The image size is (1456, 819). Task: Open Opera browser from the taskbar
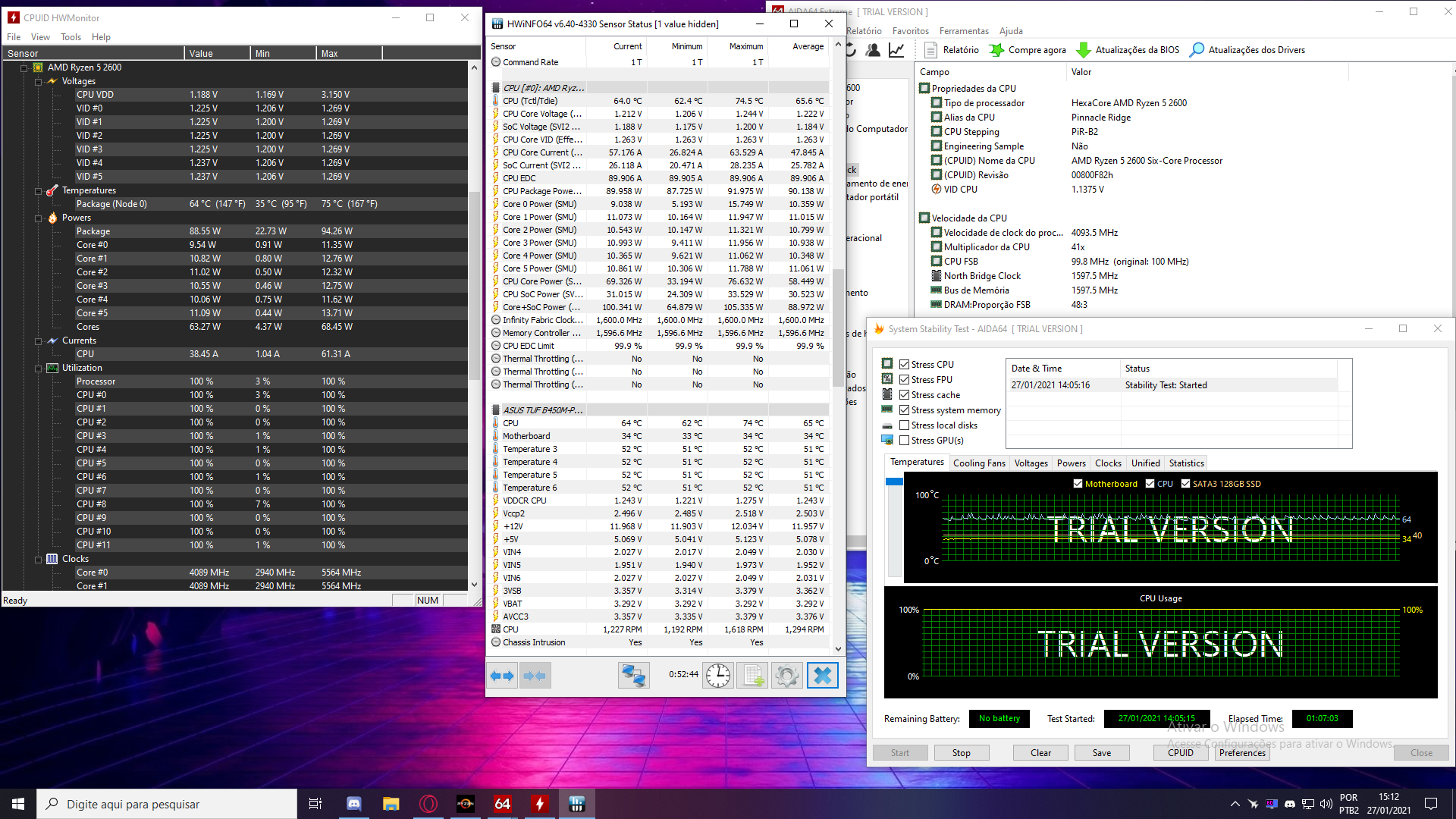coord(428,804)
